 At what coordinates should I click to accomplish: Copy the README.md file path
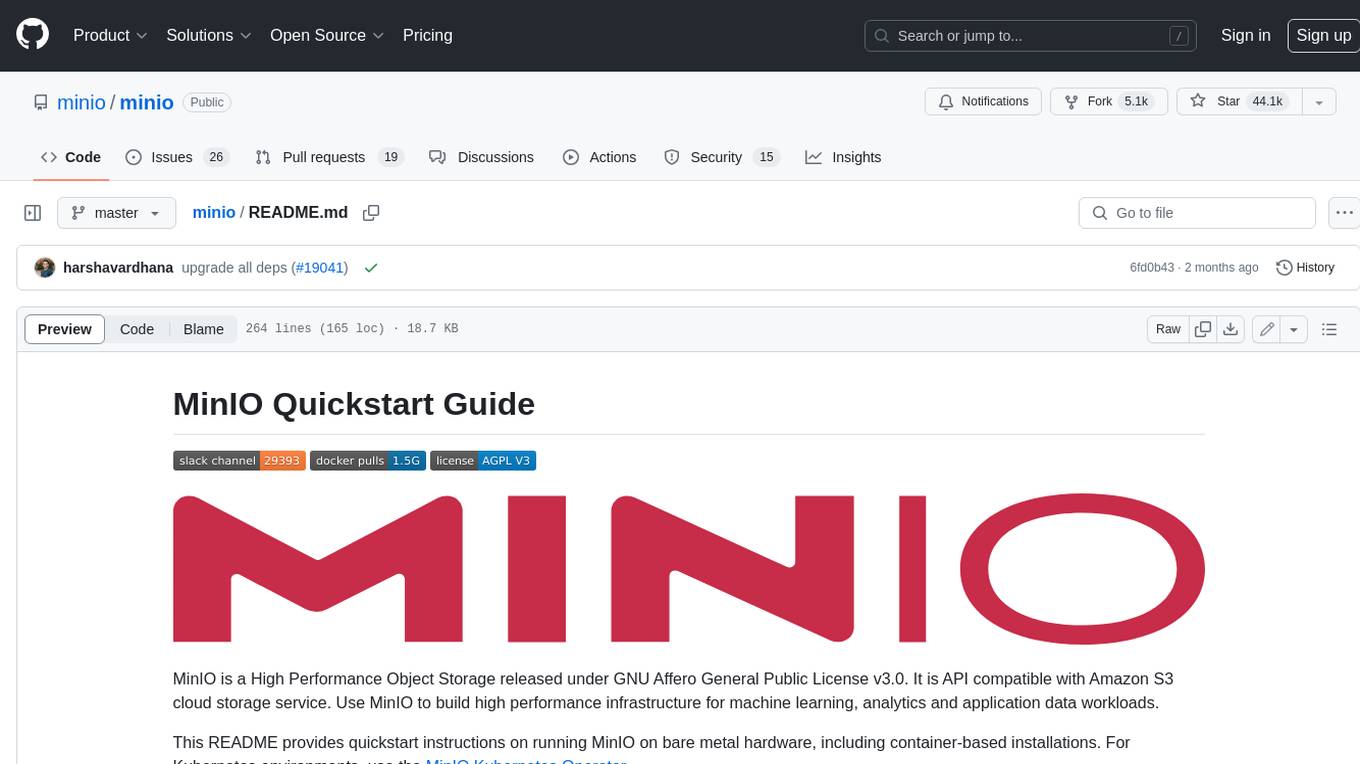371,213
